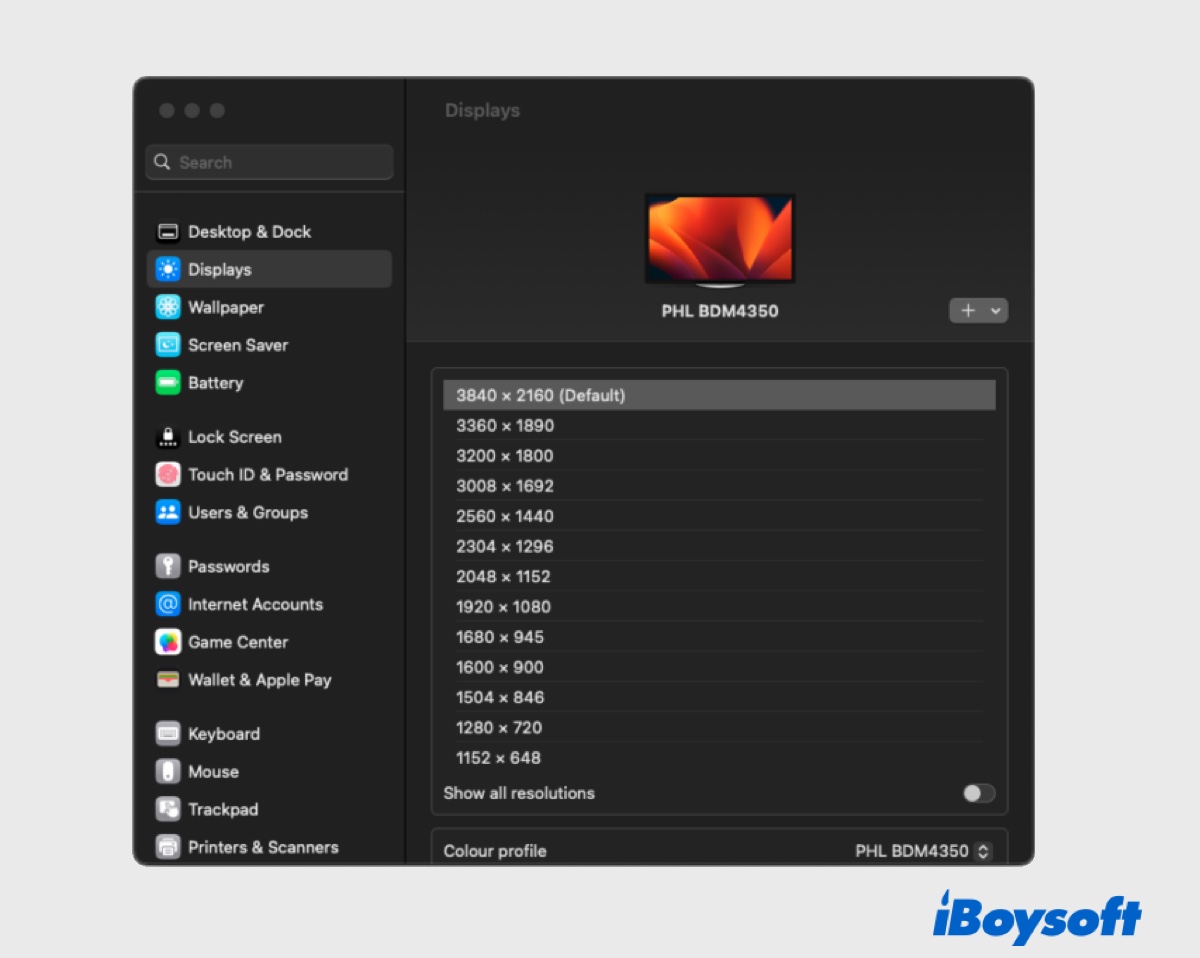Screen dimensions: 1200x958
Task: Open Passwords settings
Action: 229,566
